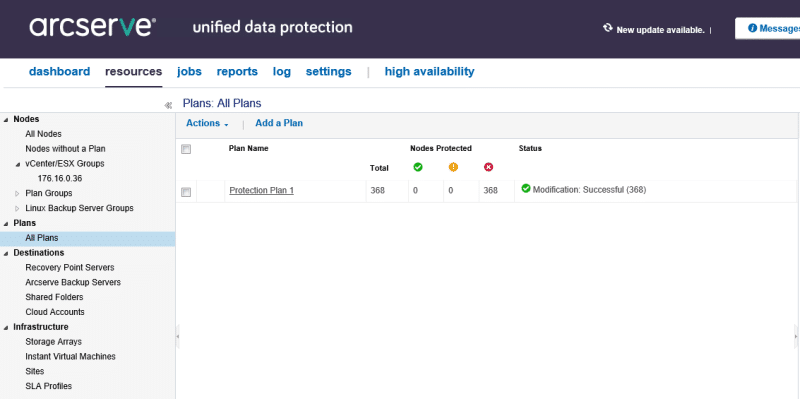Viewport: 800px width, 399px height.
Task: Switch to the dashboard tab
Action: [59, 71]
